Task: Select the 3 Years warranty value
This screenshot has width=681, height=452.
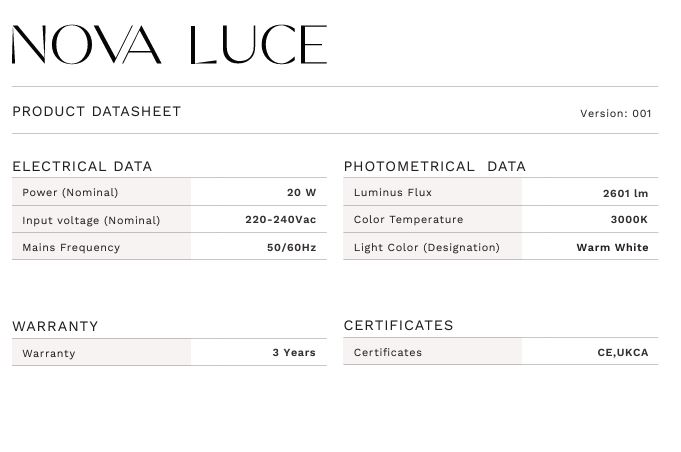Action: pyautogui.click(x=294, y=352)
